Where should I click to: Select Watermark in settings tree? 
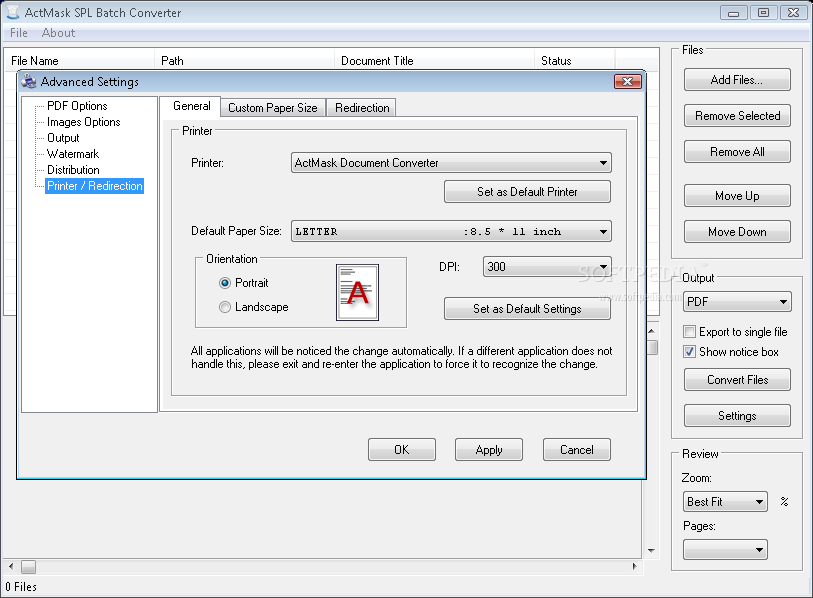[73, 154]
